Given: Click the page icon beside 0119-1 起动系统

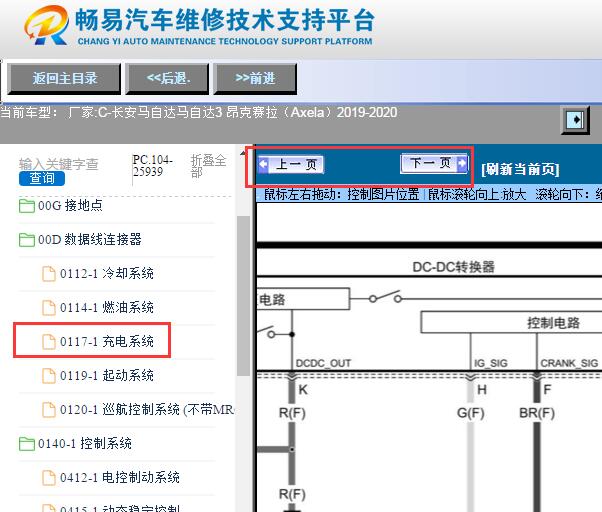Looking at the screenshot, I should point(49,375).
